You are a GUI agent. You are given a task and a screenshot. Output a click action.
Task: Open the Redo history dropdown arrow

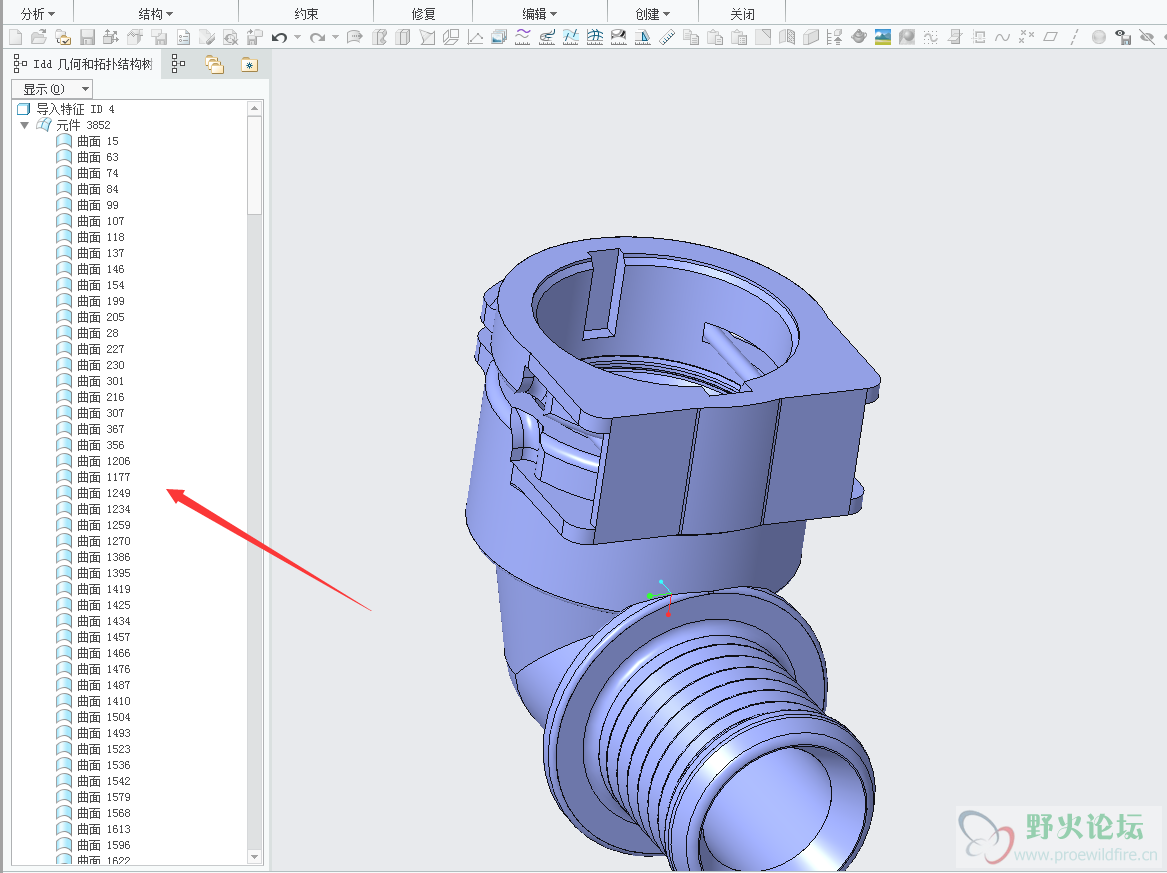335,36
